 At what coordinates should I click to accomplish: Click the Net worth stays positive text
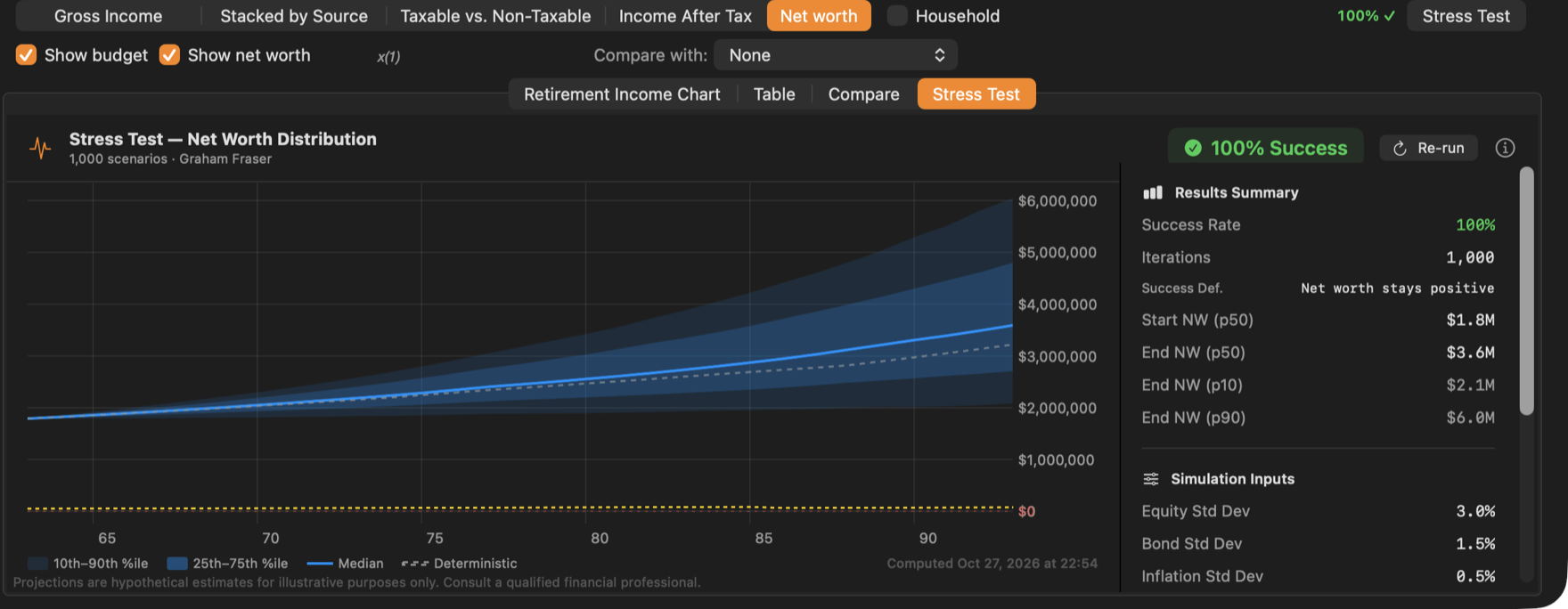pos(1397,288)
